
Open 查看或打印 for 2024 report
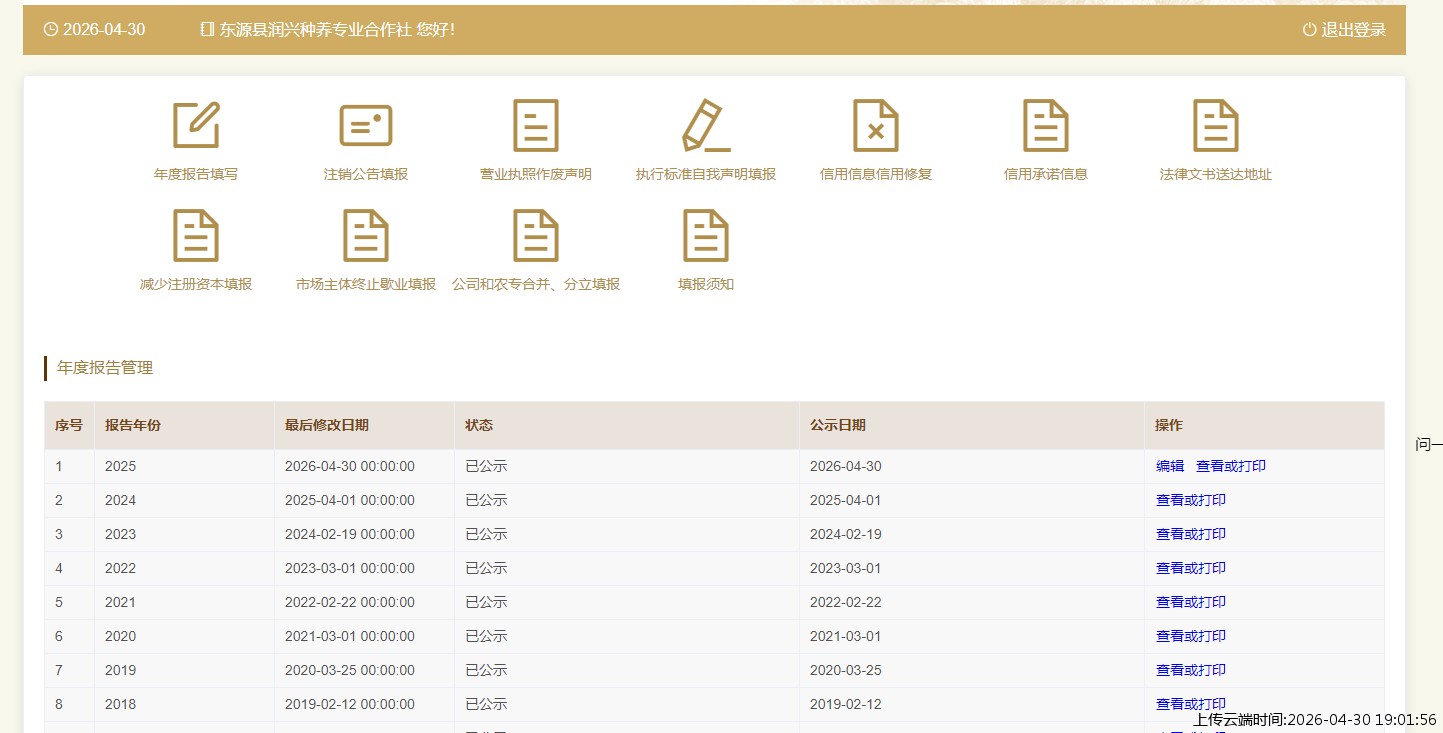(x=1191, y=500)
